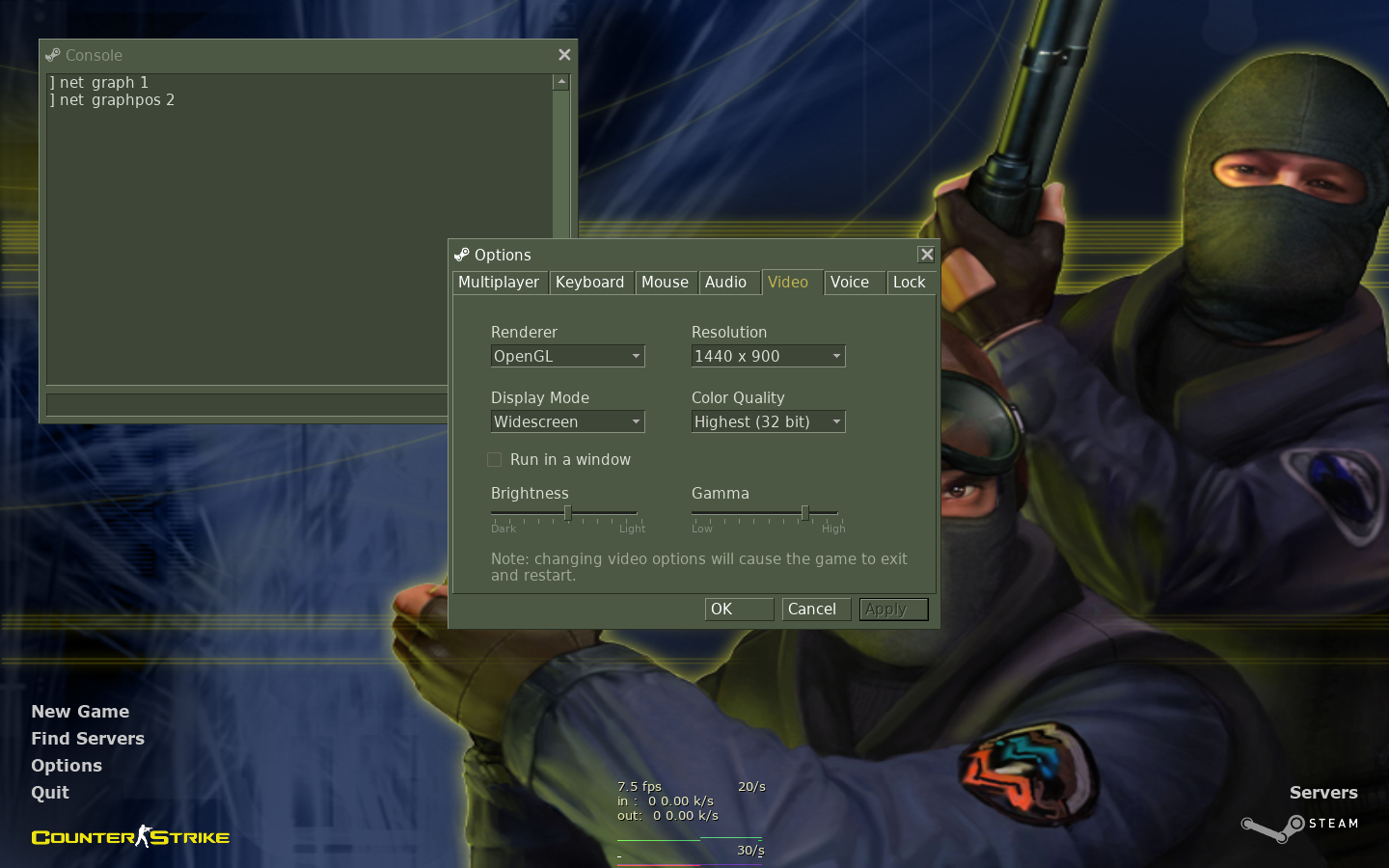Switch to the Mouse tab

click(667, 283)
